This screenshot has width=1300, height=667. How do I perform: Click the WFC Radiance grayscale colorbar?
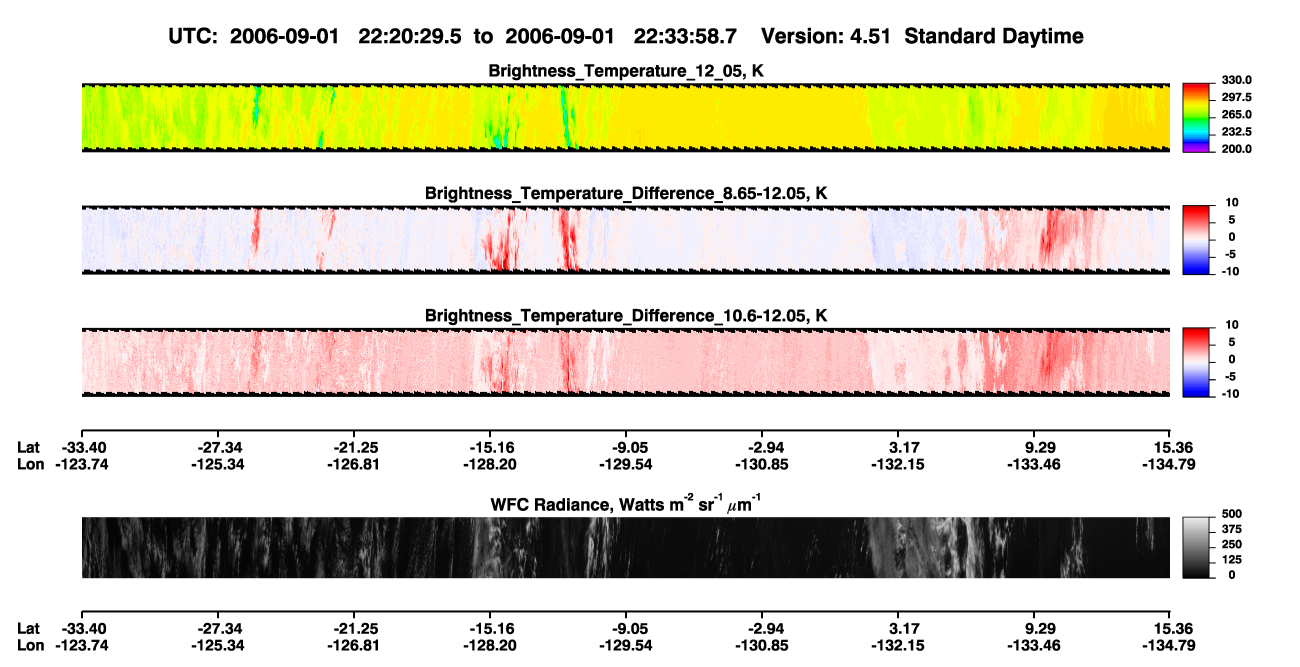point(1195,547)
